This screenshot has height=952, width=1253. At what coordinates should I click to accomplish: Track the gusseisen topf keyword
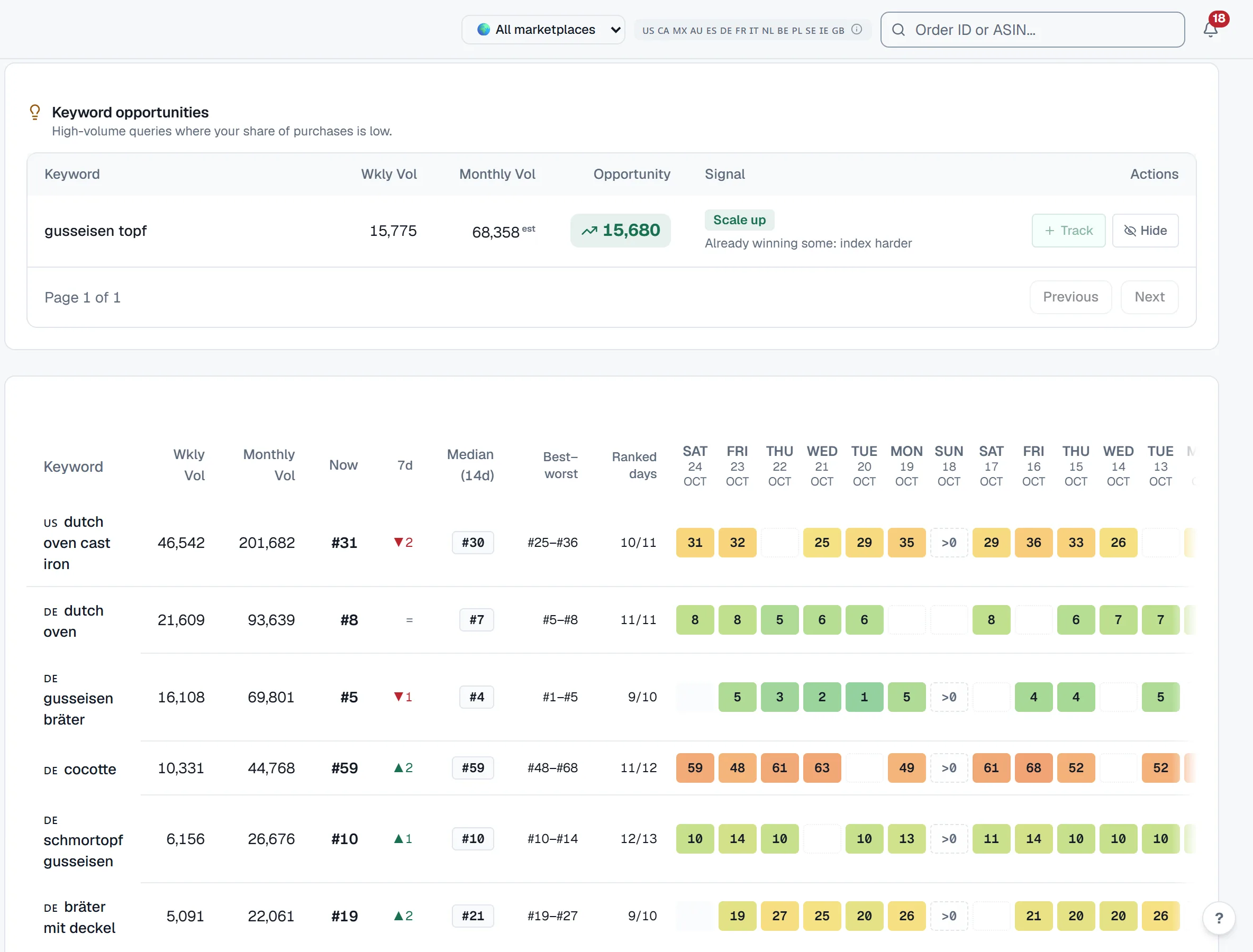point(1068,231)
